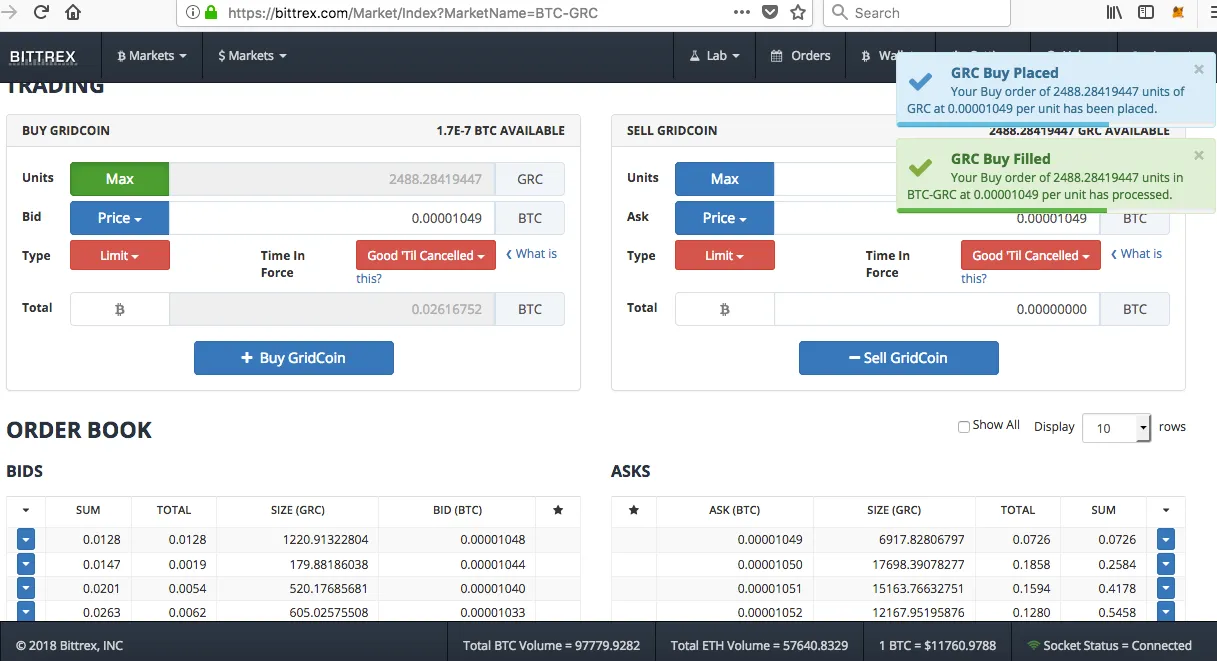Click the Total ETH Volume footer text
Screen dimensions: 1217x661
point(759,645)
